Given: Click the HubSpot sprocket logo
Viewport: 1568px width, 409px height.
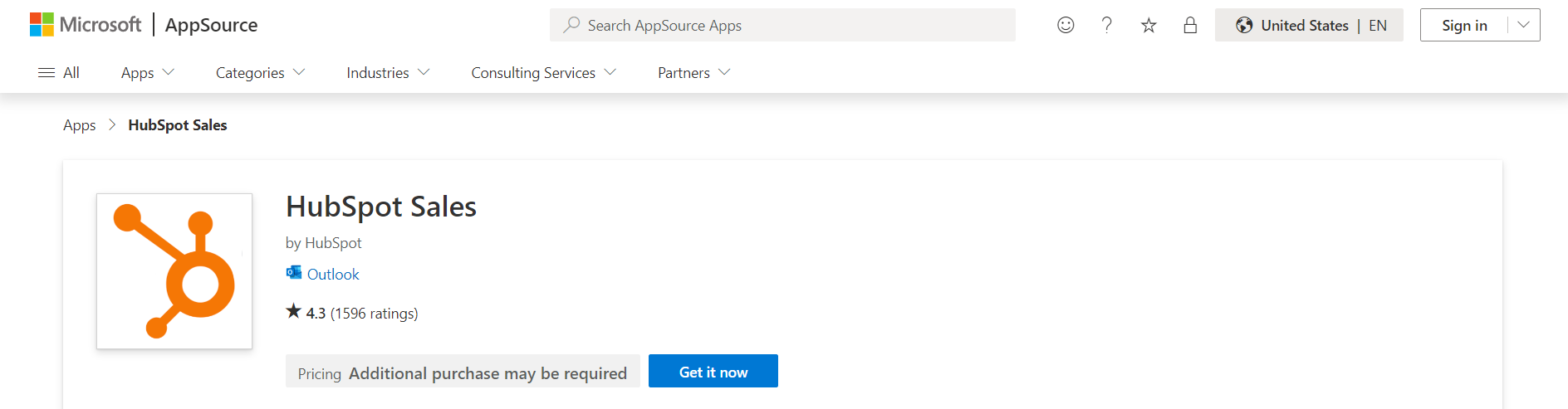Looking at the screenshot, I should (174, 271).
